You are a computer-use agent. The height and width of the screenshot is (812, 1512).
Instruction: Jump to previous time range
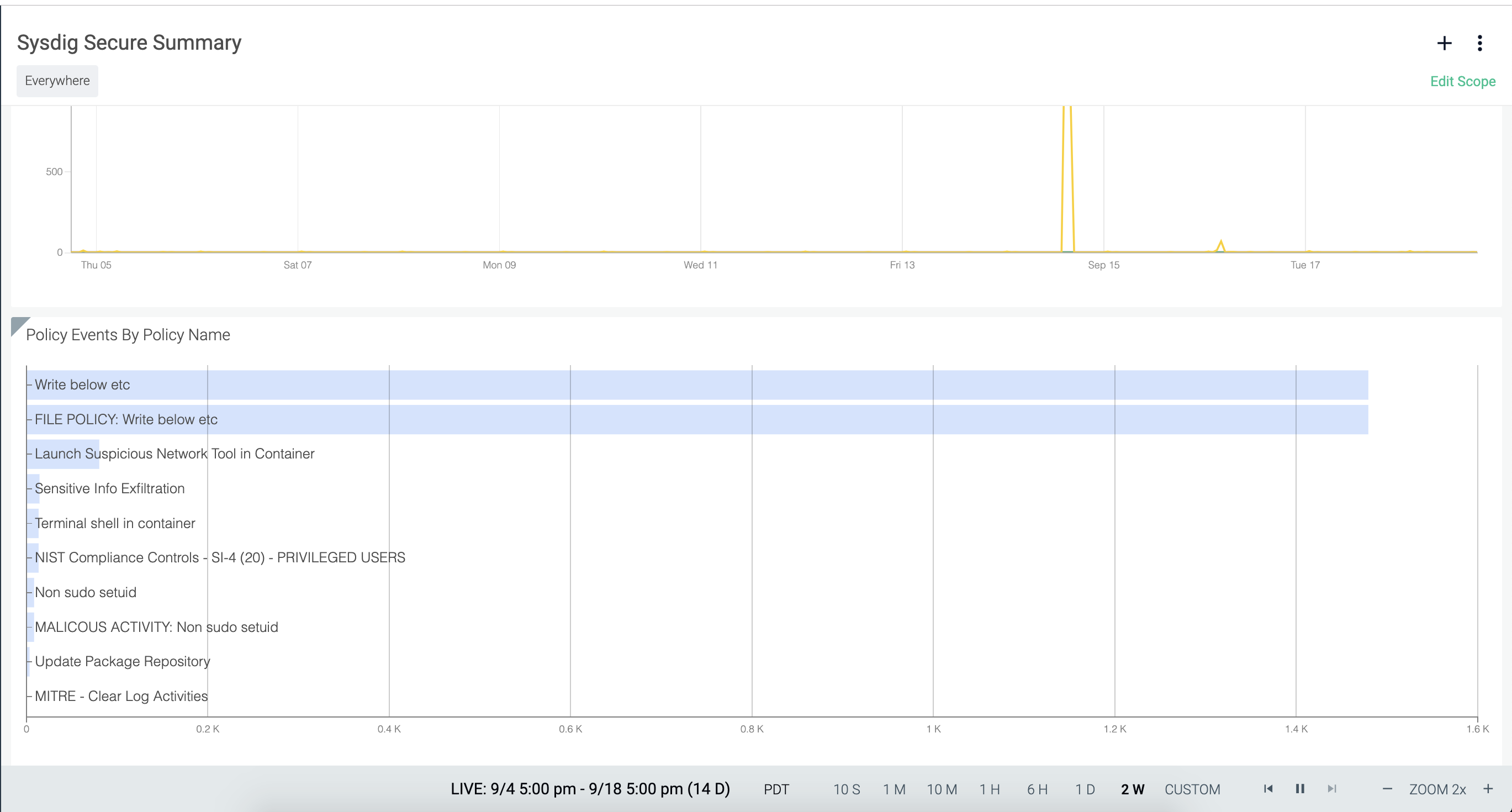(1268, 788)
